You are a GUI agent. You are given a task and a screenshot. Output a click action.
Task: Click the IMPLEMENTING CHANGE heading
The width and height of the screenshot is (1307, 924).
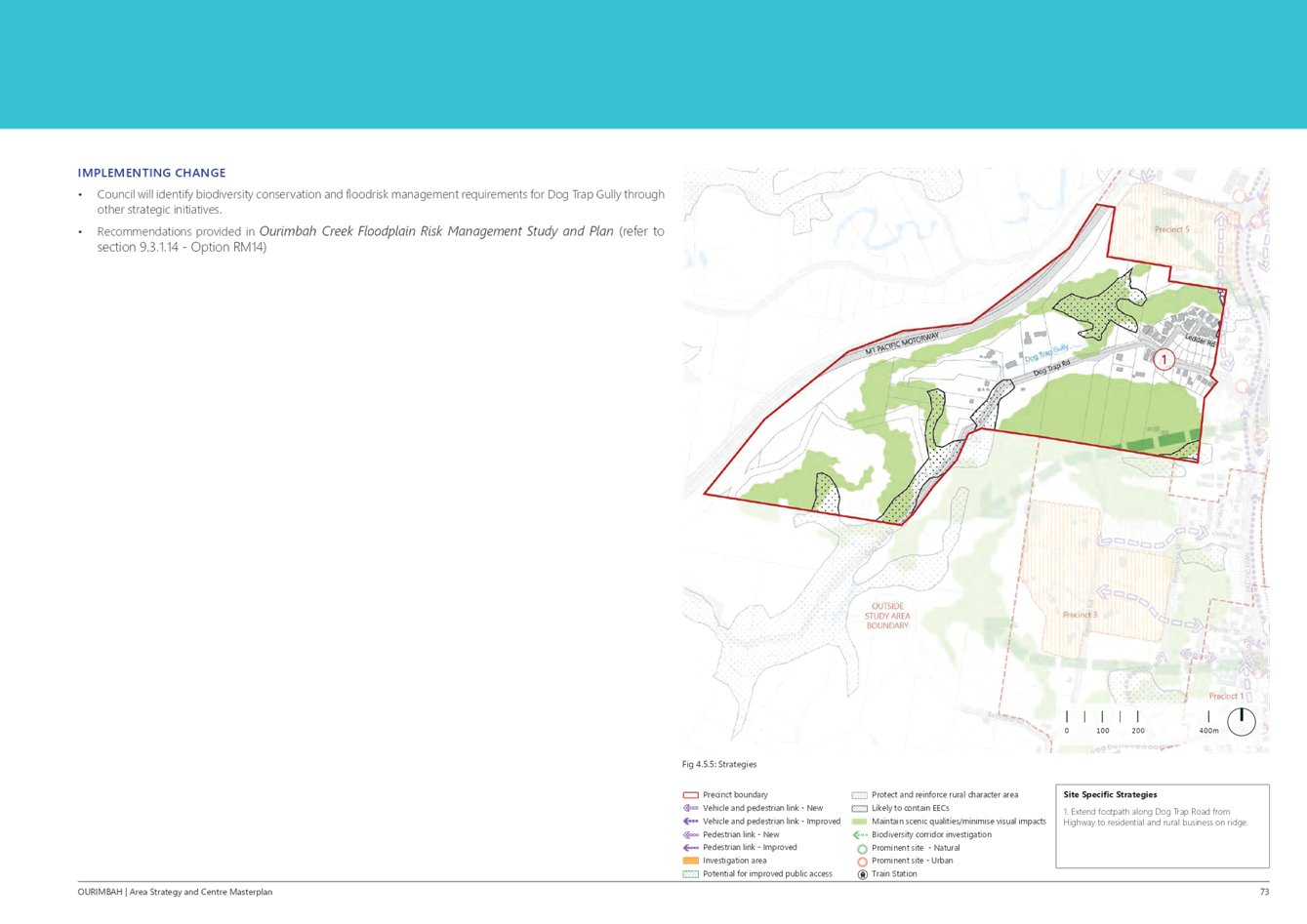click(151, 172)
